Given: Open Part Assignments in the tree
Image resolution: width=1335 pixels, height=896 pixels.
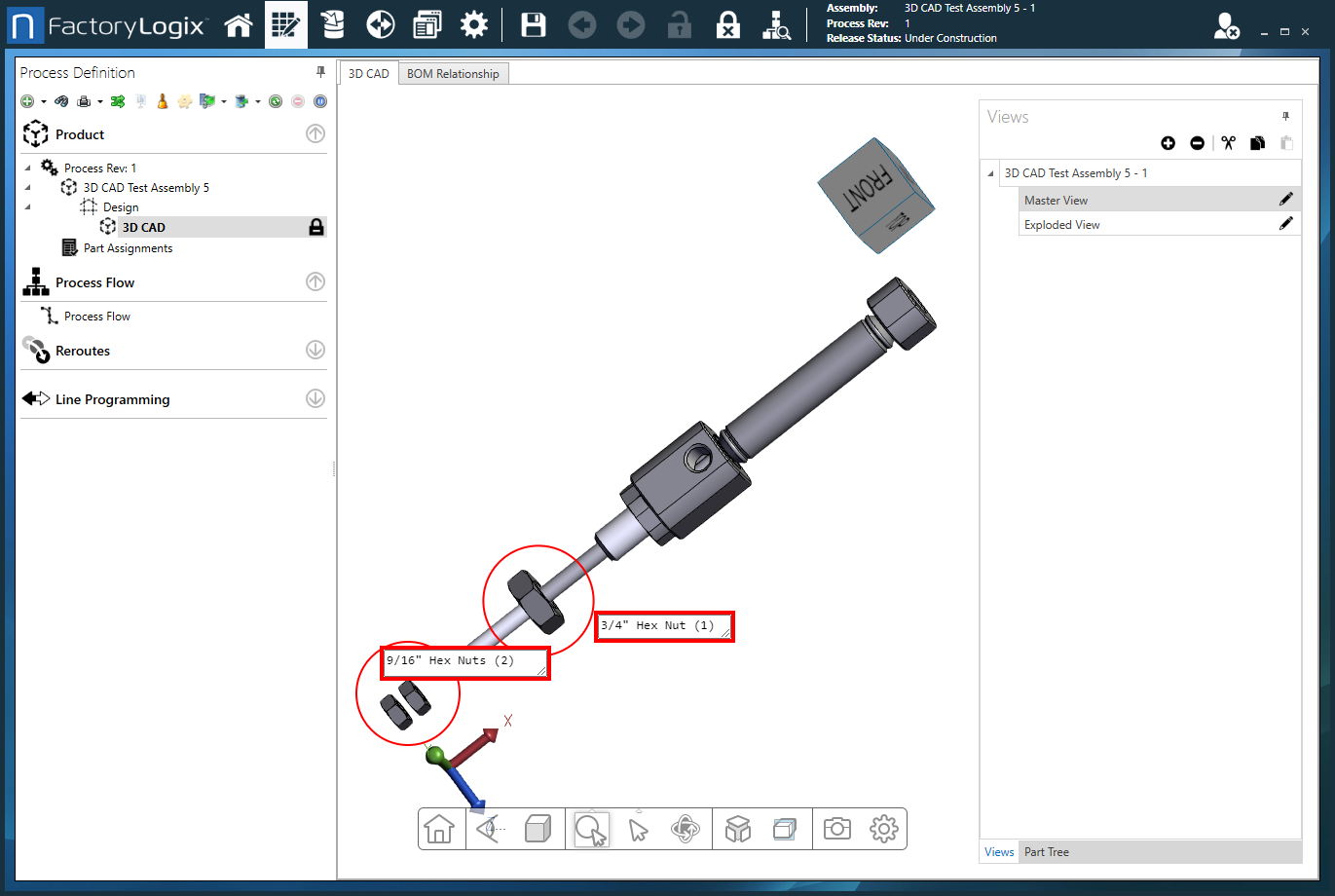Looking at the screenshot, I should coord(128,248).
